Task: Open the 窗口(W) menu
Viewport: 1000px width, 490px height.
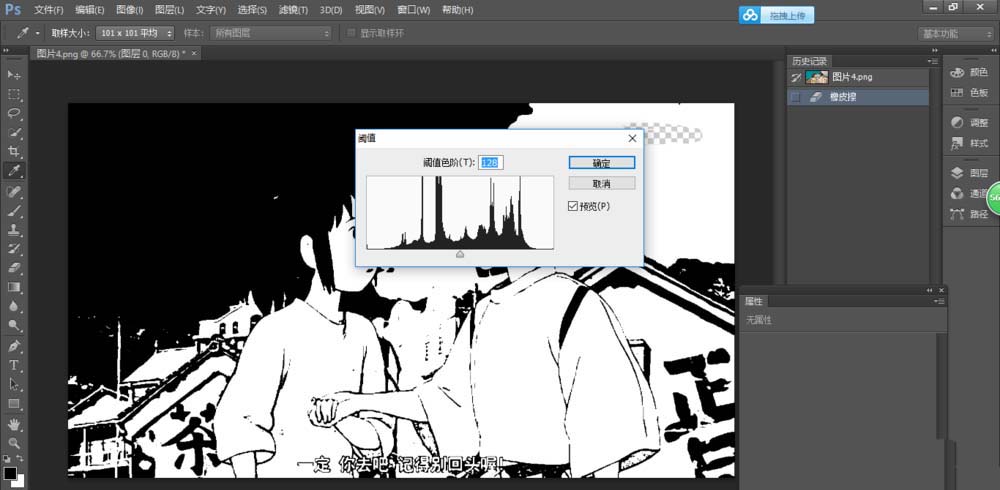Action: point(413,10)
